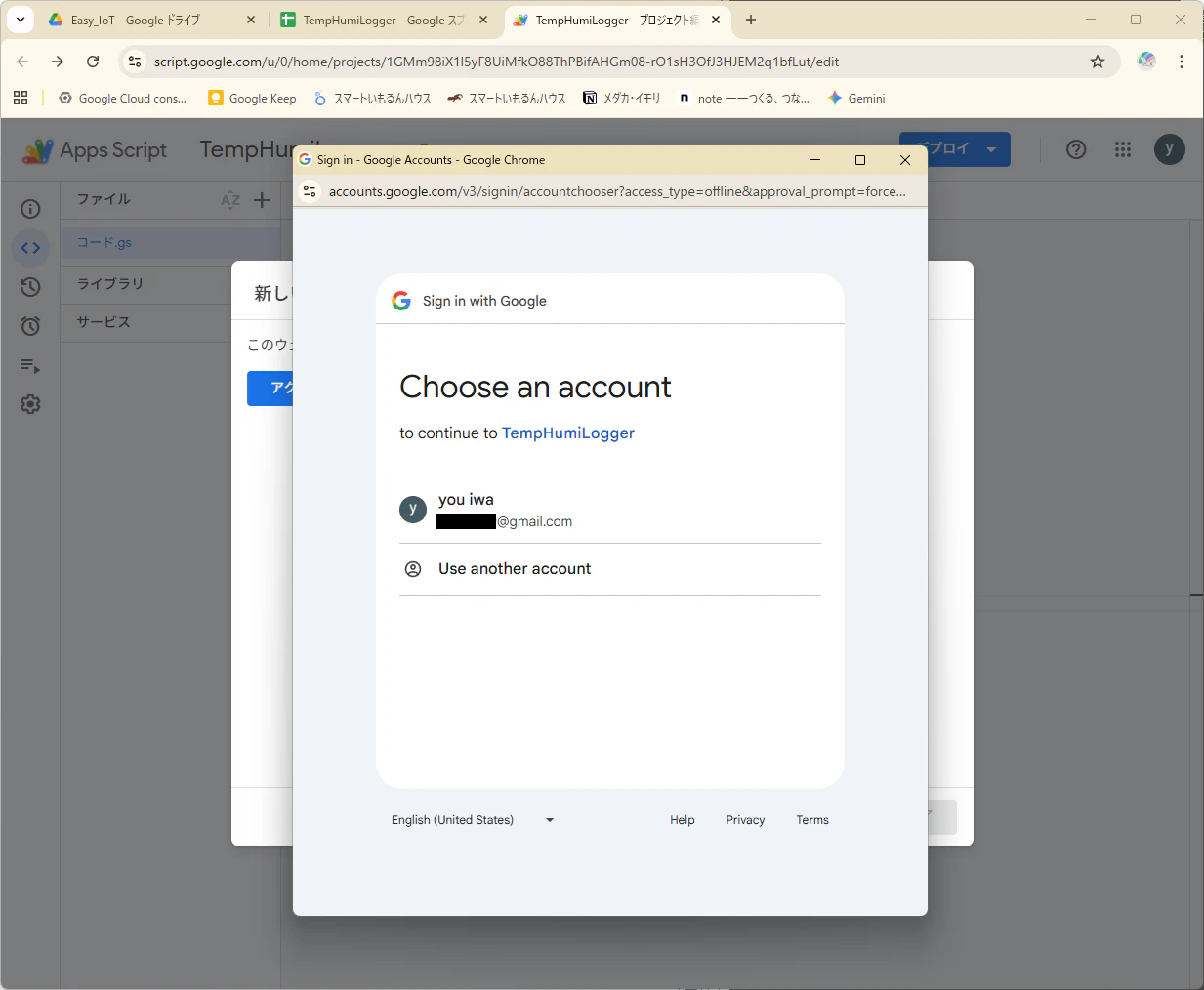
Task: Open the English (United States) language dropdown
Action: coord(473,820)
